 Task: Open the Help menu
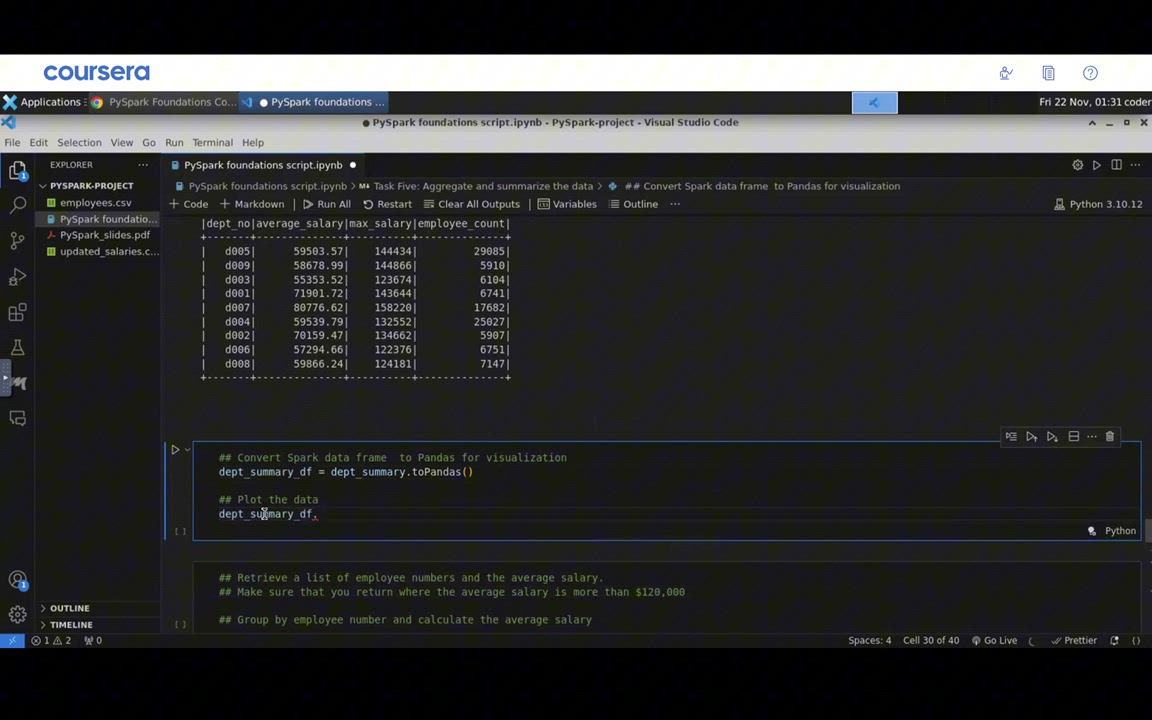pos(253,143)
